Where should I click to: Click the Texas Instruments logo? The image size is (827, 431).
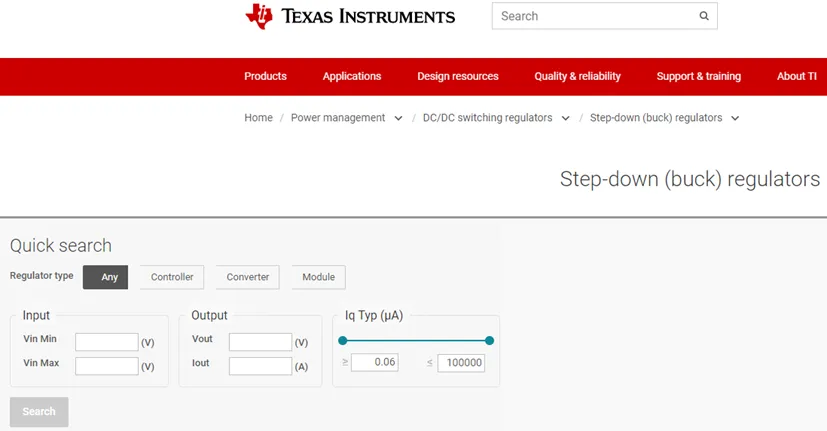click(350, 16)
